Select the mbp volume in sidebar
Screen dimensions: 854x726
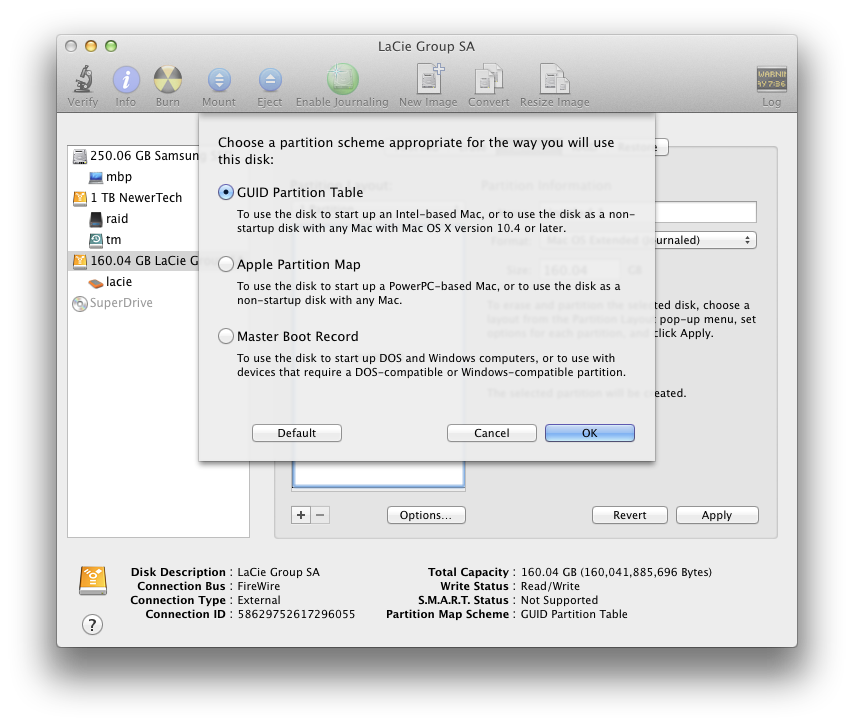[110, 177]
